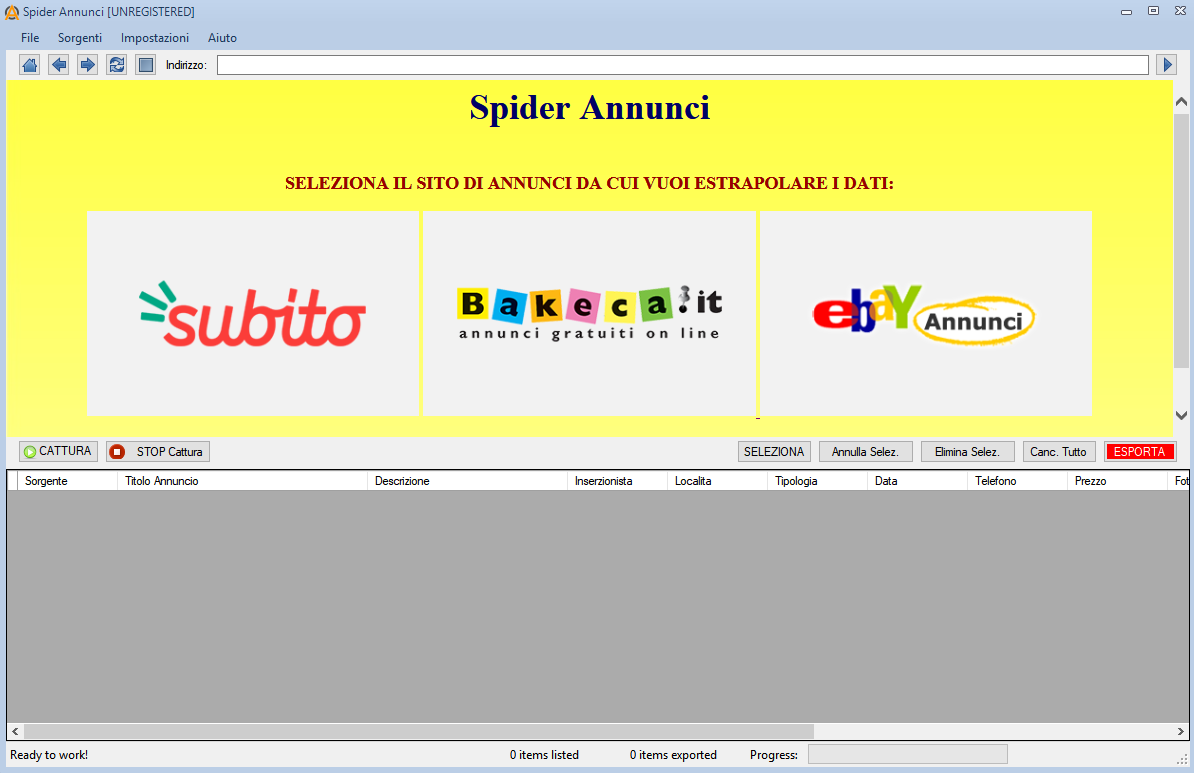Click the SELEZIONA button
The height and width of the screenshot is (773, 1194).
tap(774, 452)
